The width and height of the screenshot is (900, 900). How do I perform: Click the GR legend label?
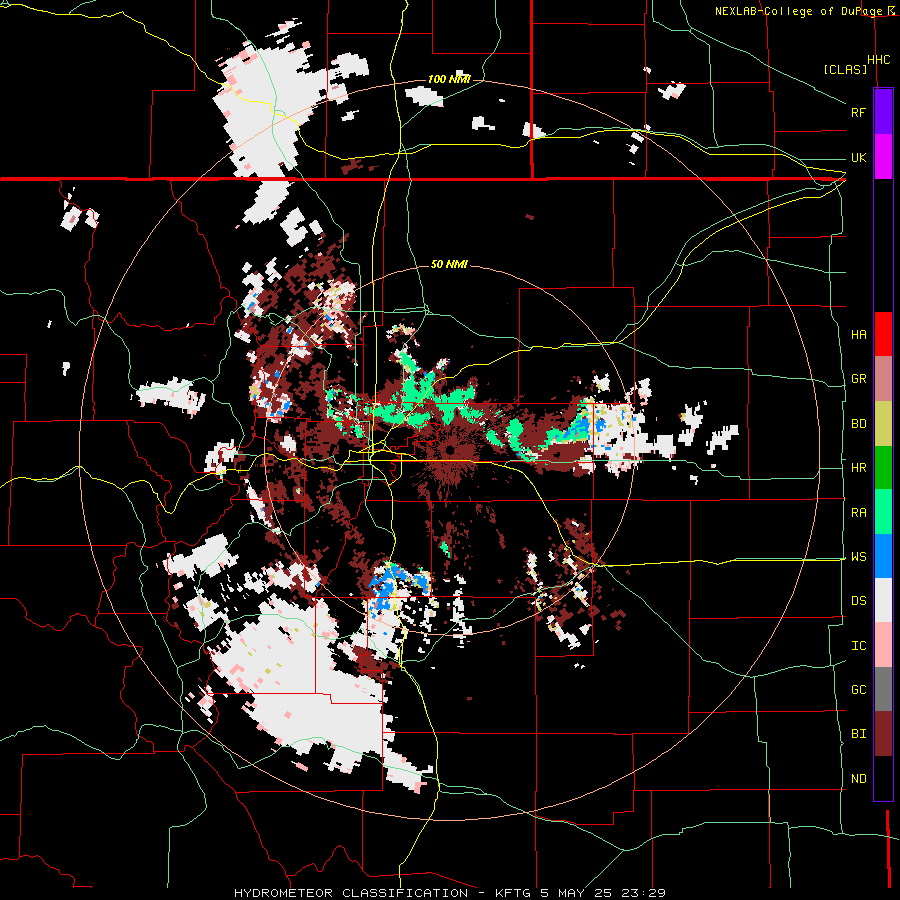(858, 379)
